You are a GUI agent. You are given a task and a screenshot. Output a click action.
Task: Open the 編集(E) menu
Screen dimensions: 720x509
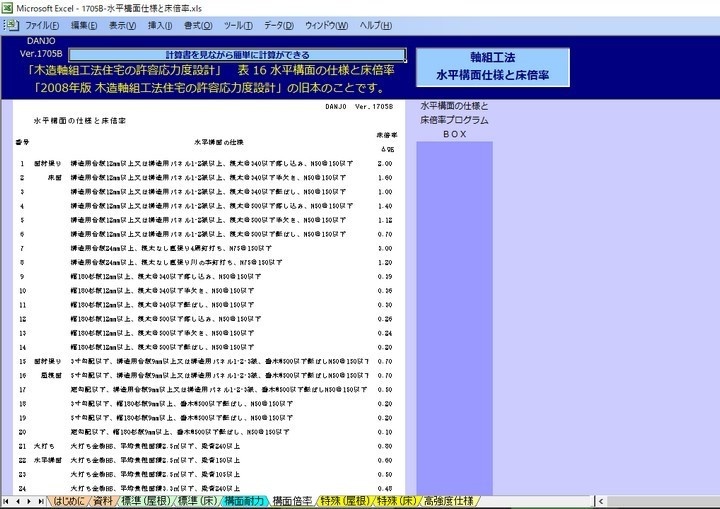pyautogui.click(x=84, y=26)
